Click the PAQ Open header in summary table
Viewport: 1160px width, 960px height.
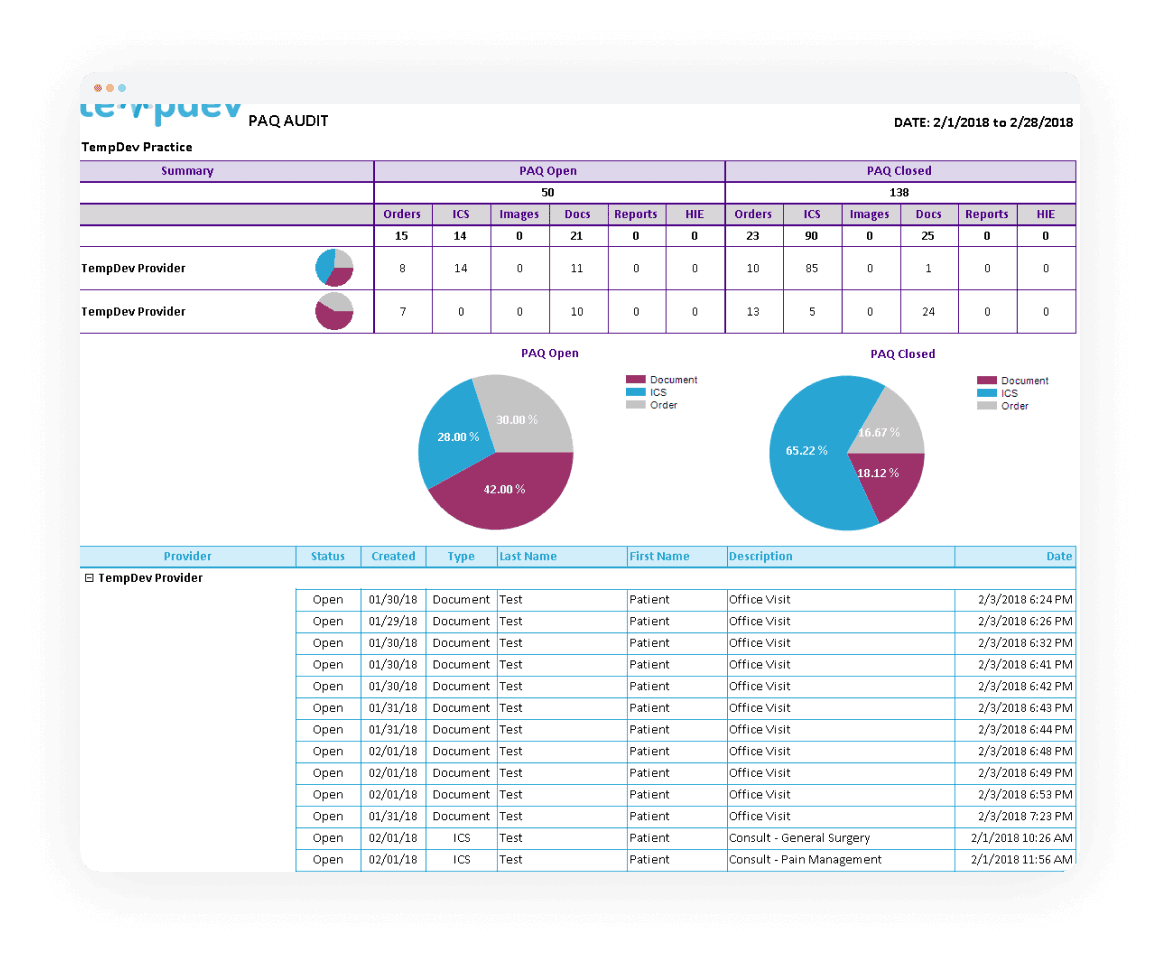(548, 171)
